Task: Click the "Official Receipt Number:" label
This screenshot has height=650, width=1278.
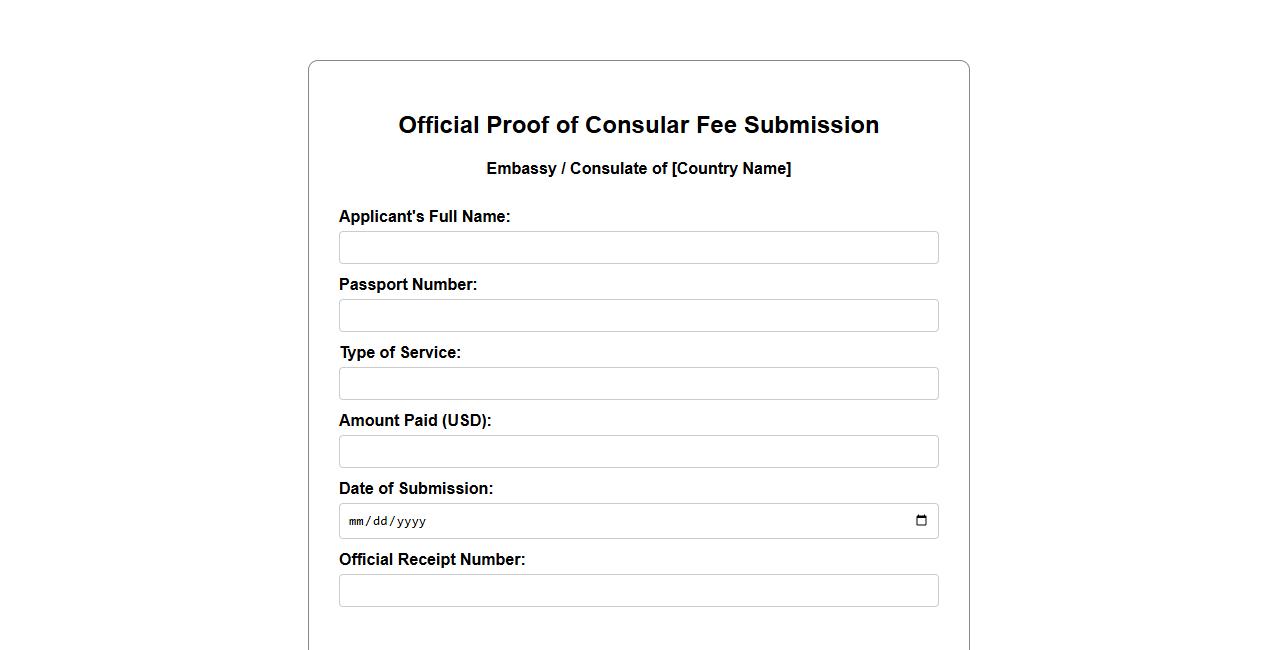Action: [x=432, y=560]
